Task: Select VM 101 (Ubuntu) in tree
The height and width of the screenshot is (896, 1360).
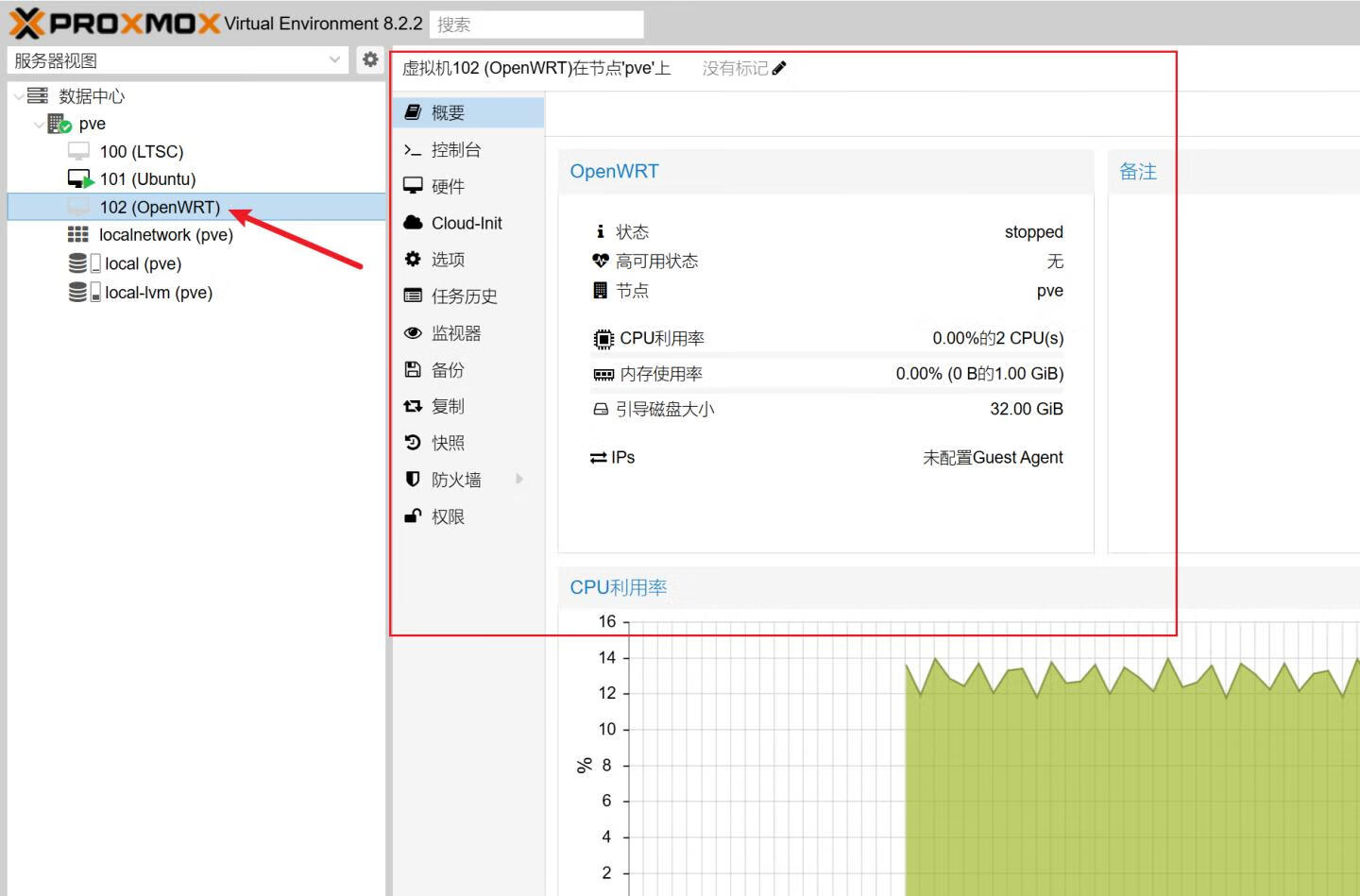Action: pyautogui.click(x=147, y=179)
